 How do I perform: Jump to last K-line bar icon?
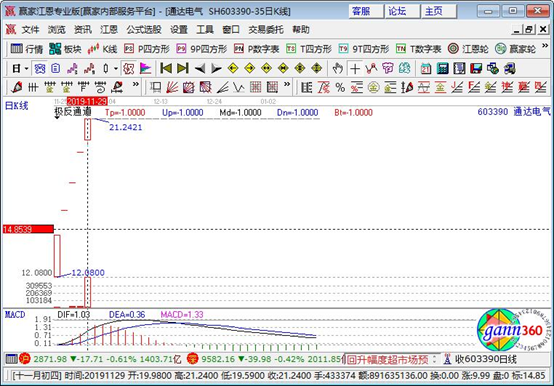pos(183,68)
